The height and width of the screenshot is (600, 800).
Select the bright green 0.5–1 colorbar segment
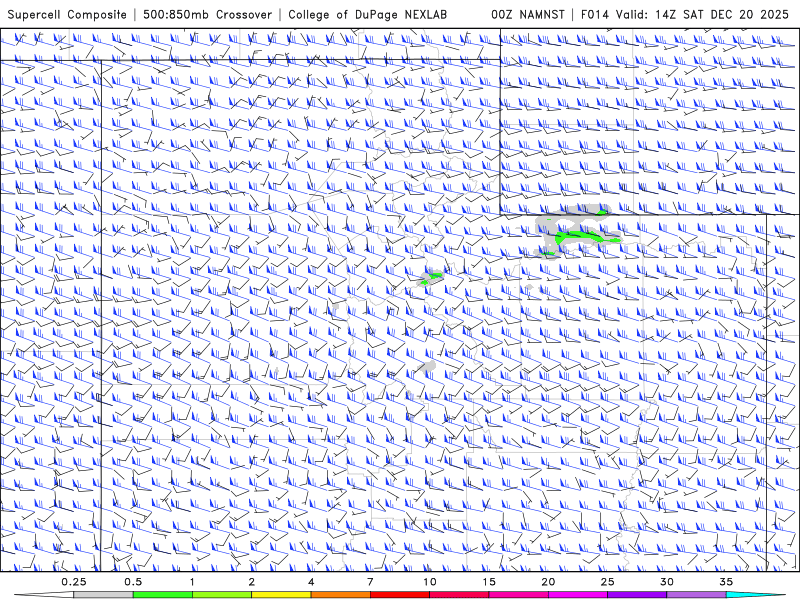point(162,595)
